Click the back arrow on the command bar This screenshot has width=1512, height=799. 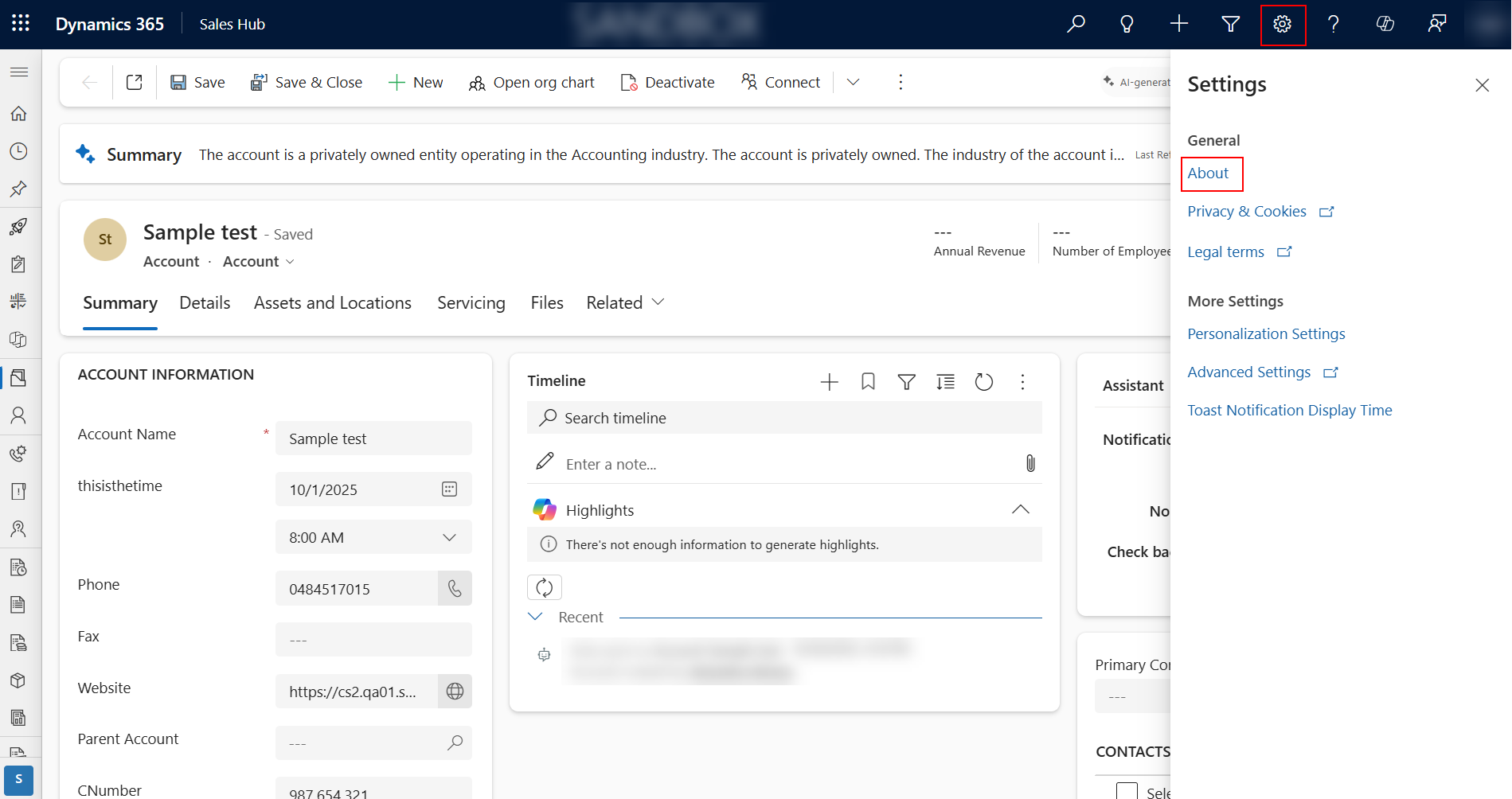pos(90,82)
